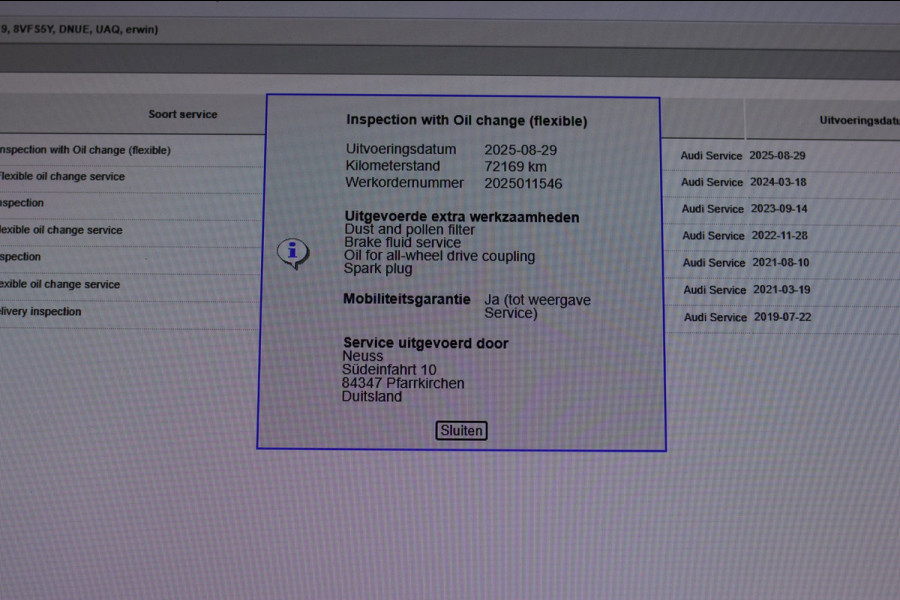Viewport: 900px width, 600px height.
Task: Click 'Dust and pollen filter' in the dialog
Action: click(410, 230)
